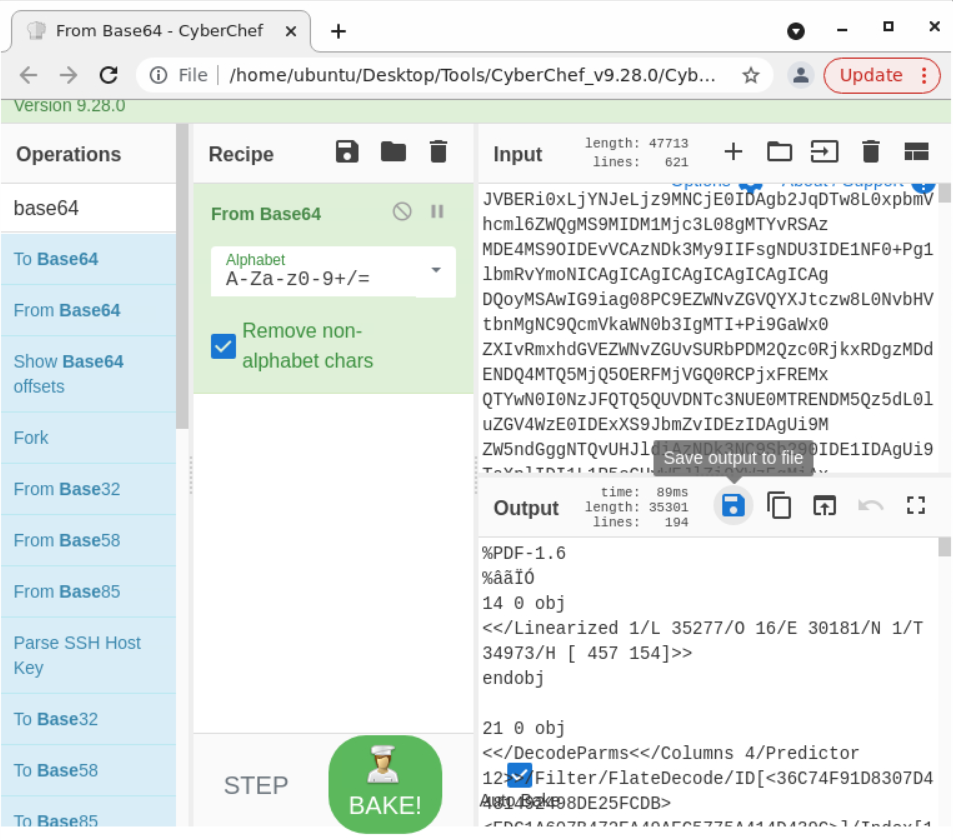The height and width of the screenshot is (840, 953).
Task: Select the To Base58 operation
Action: point(89,770)
